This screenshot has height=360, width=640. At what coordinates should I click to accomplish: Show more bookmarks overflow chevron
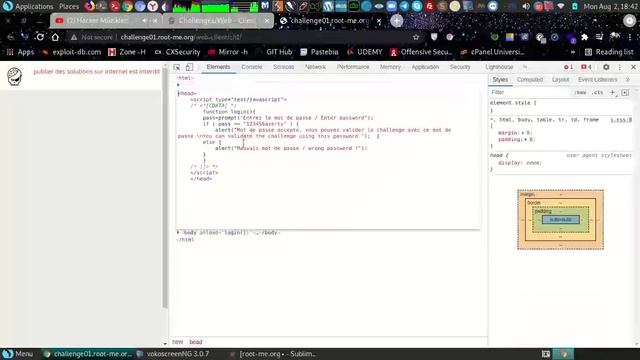click(x=573, y=52)
